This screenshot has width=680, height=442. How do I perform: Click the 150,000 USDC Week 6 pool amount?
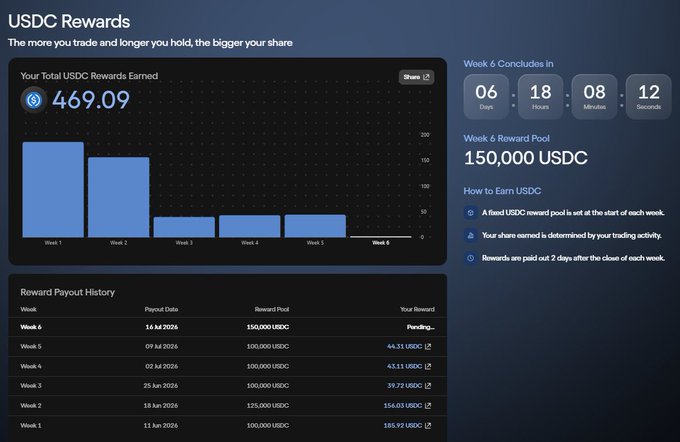pyautogui.click(x=526, y=158)
